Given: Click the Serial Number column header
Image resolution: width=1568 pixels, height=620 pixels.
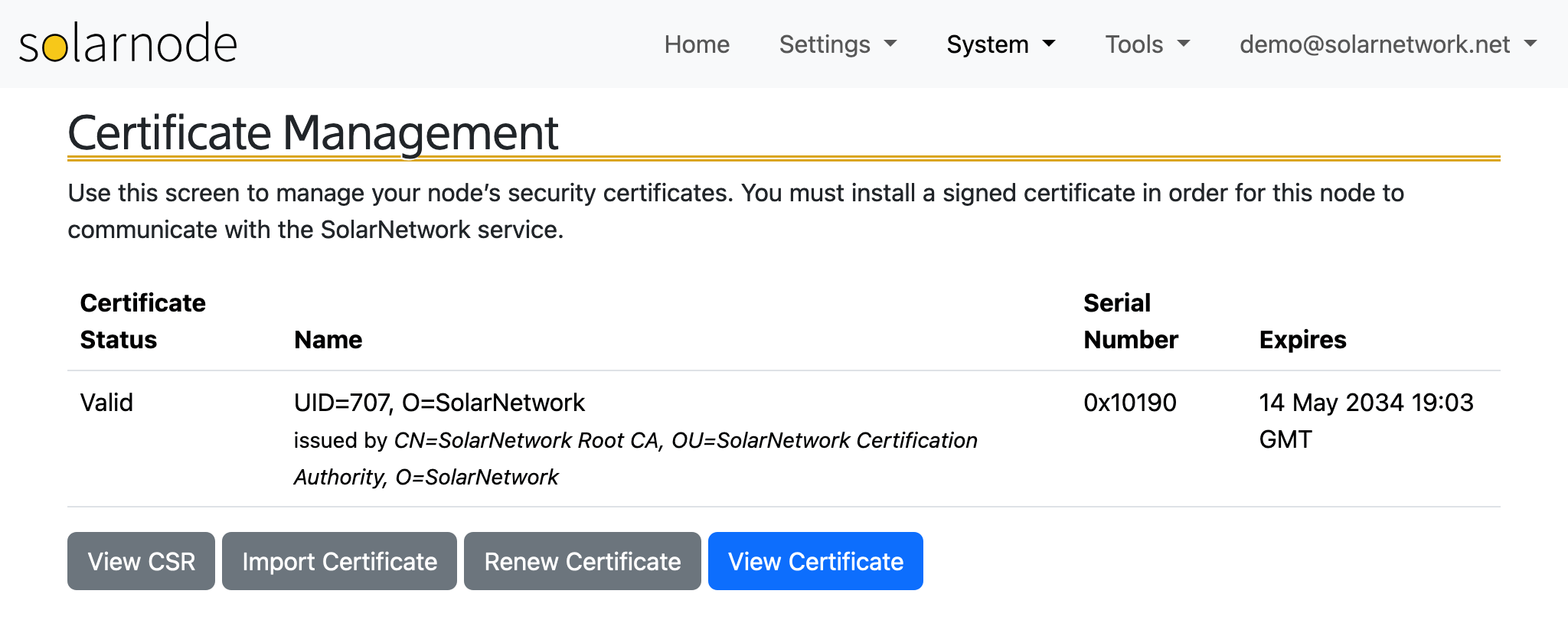Looking at the screenshot, I should coord(1131,321).
